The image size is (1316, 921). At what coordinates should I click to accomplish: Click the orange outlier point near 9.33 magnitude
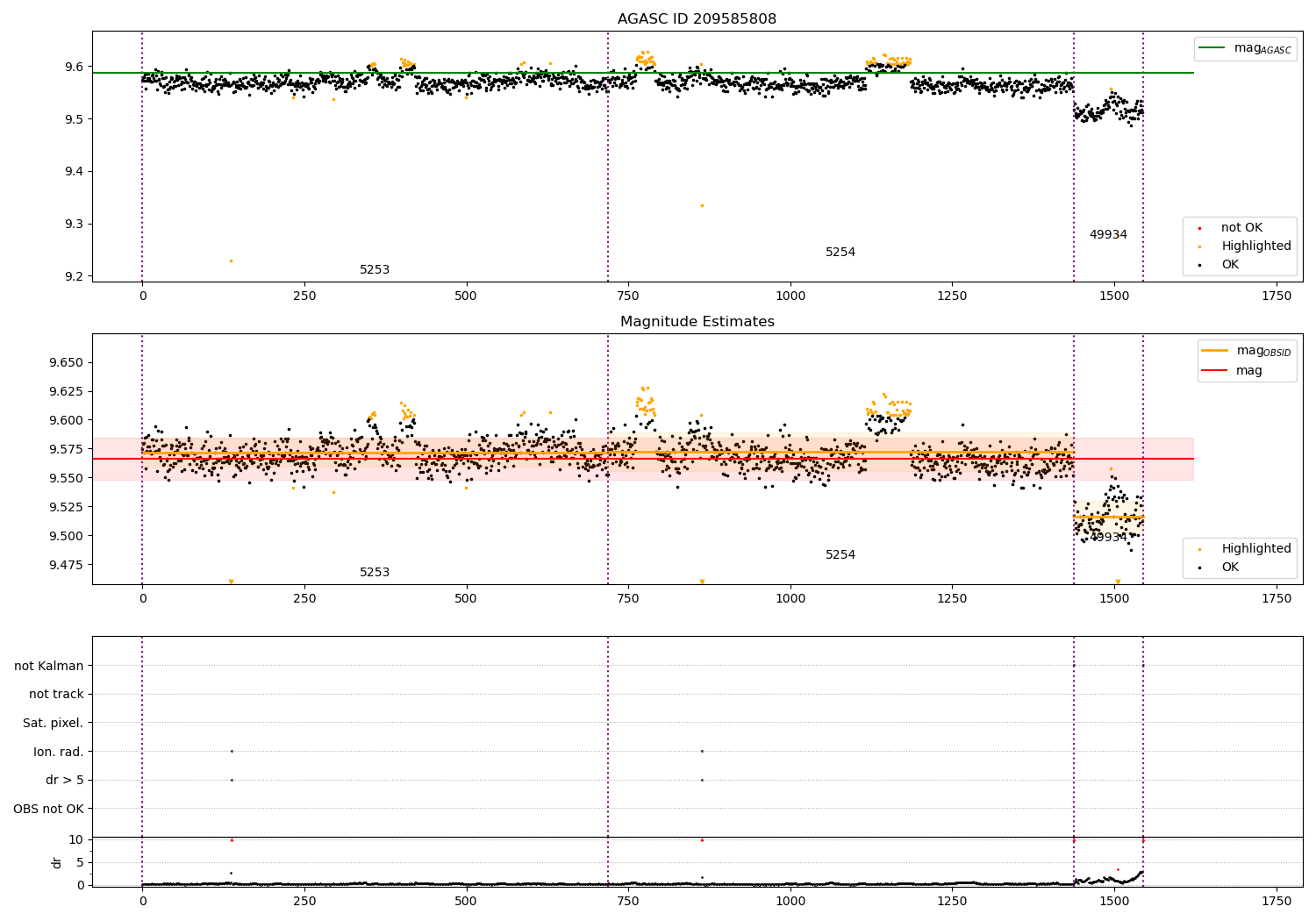pyautogui.click(x=702, y=205)
